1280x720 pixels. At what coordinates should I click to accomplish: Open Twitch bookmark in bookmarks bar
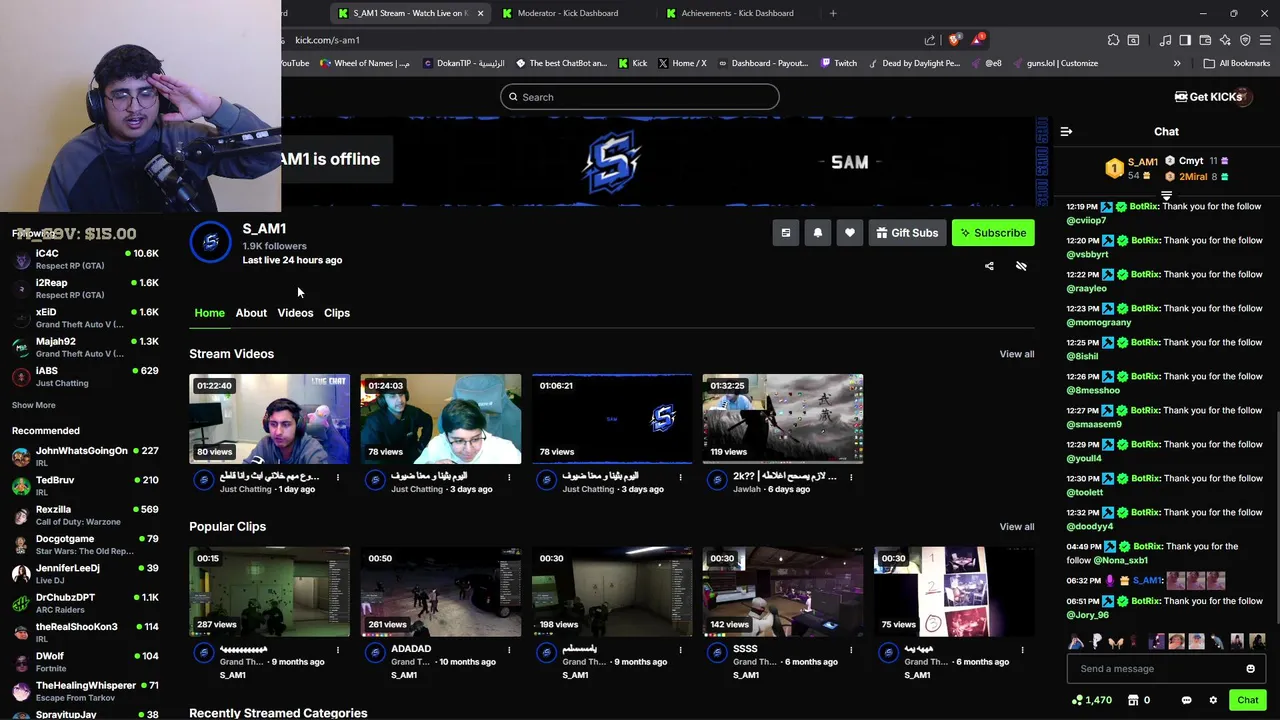pos(838,63)
